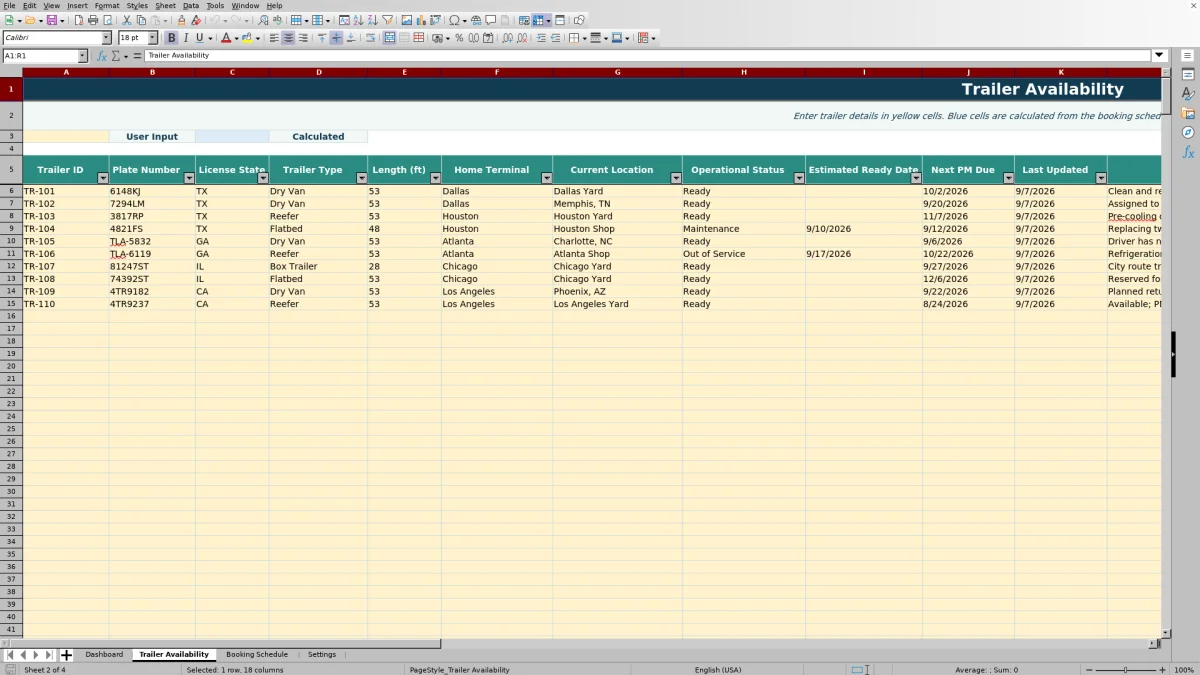Click the Copy icon
1200x675 pixels.
141,20
